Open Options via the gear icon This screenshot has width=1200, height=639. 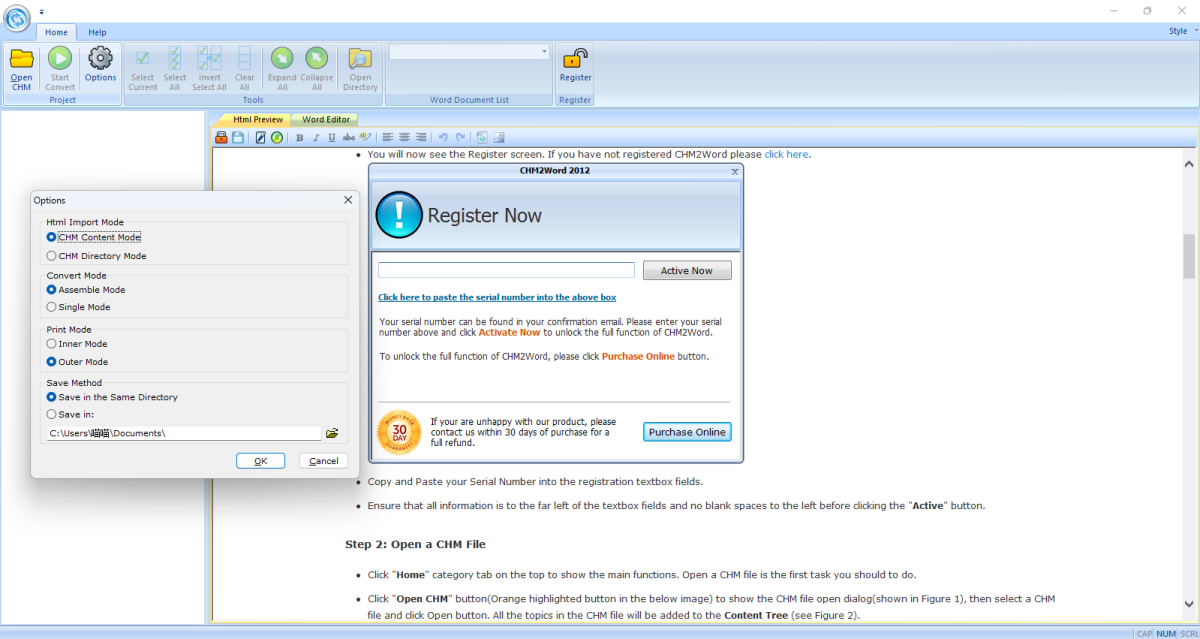pyautogui.click(x=100, y=59)
